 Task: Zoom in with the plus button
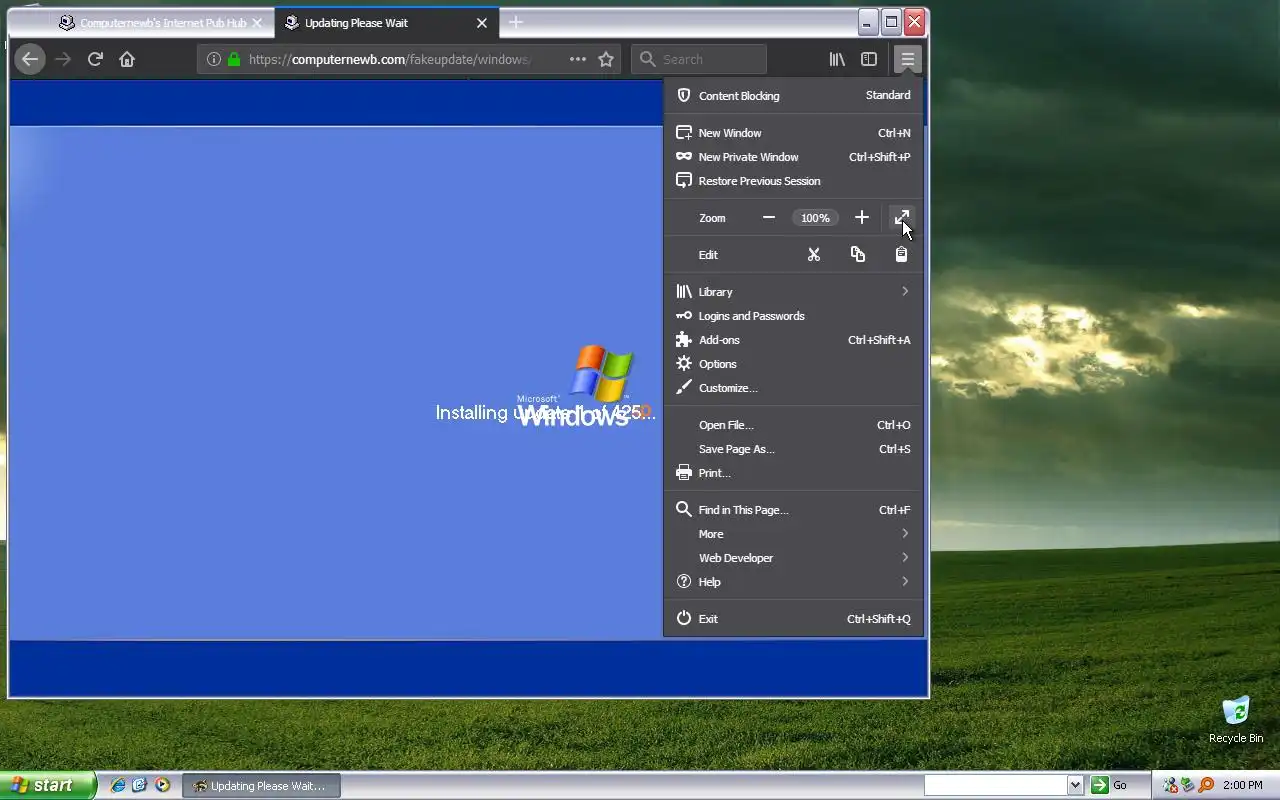[x=862, y=217]
